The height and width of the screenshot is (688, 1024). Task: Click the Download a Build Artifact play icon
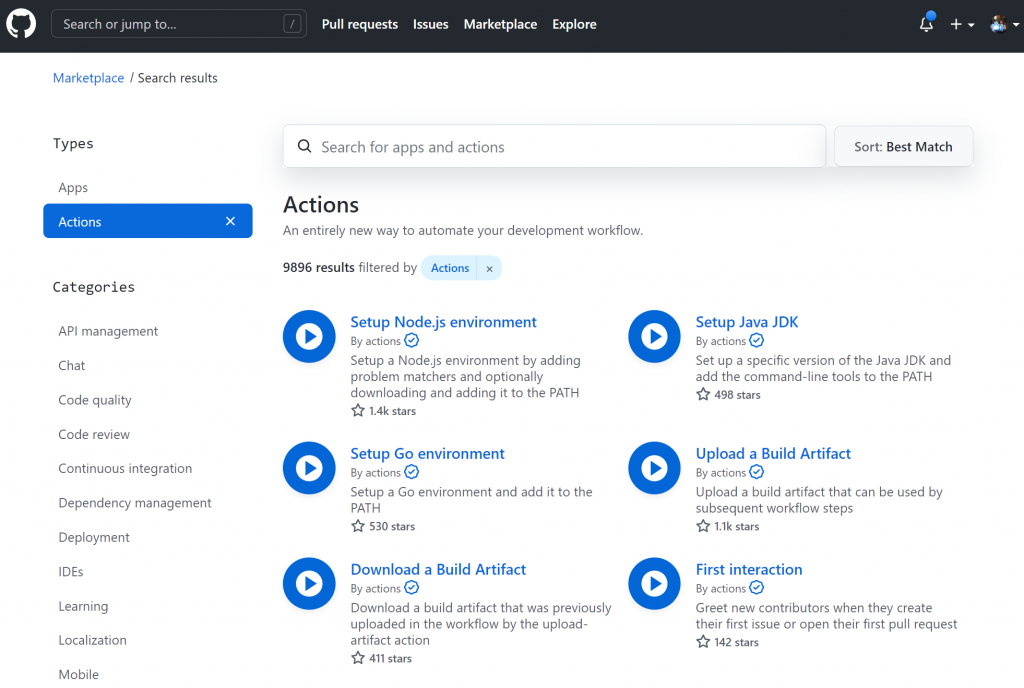click(309, 584)
